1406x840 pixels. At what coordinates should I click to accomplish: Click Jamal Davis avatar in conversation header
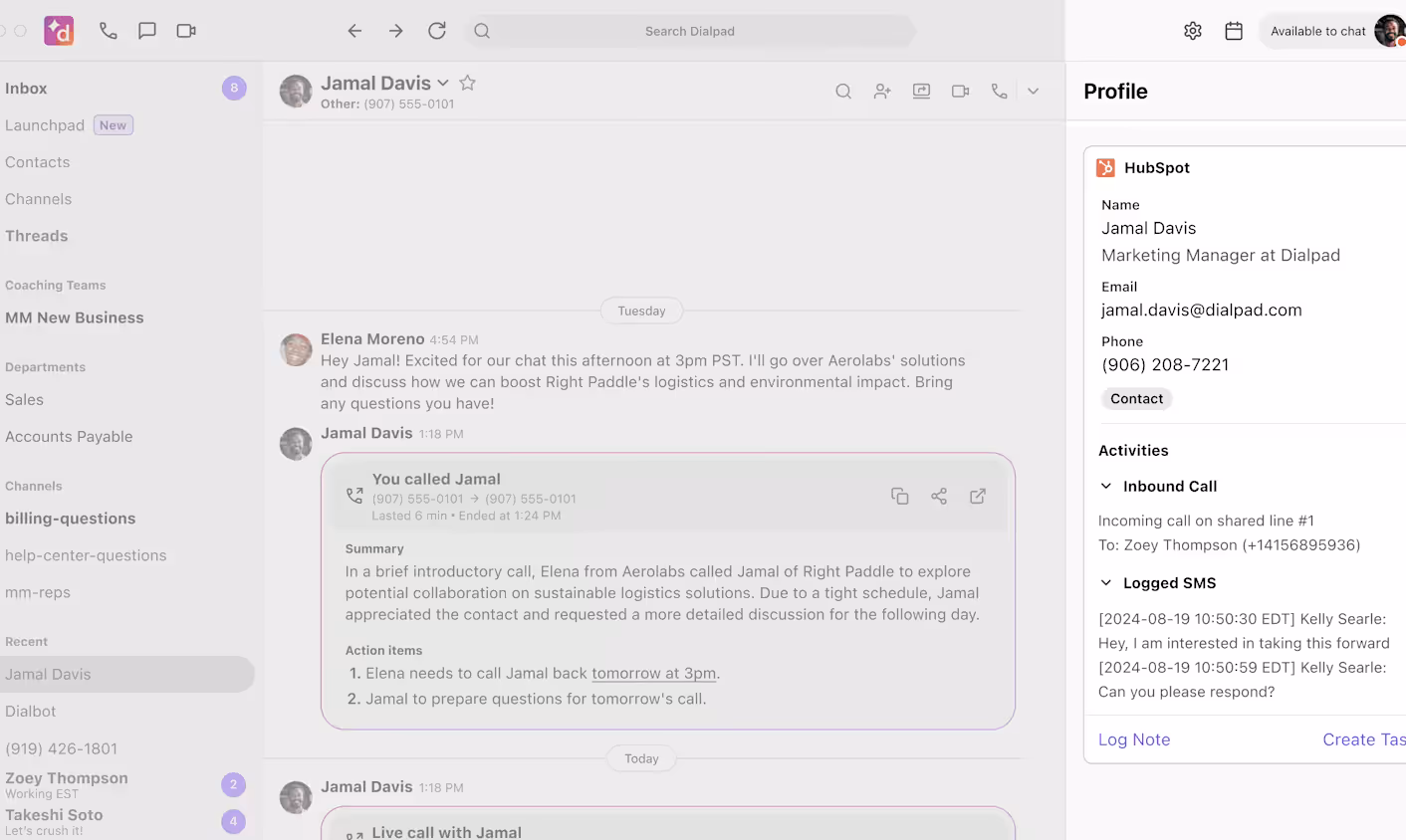point(296,91)
